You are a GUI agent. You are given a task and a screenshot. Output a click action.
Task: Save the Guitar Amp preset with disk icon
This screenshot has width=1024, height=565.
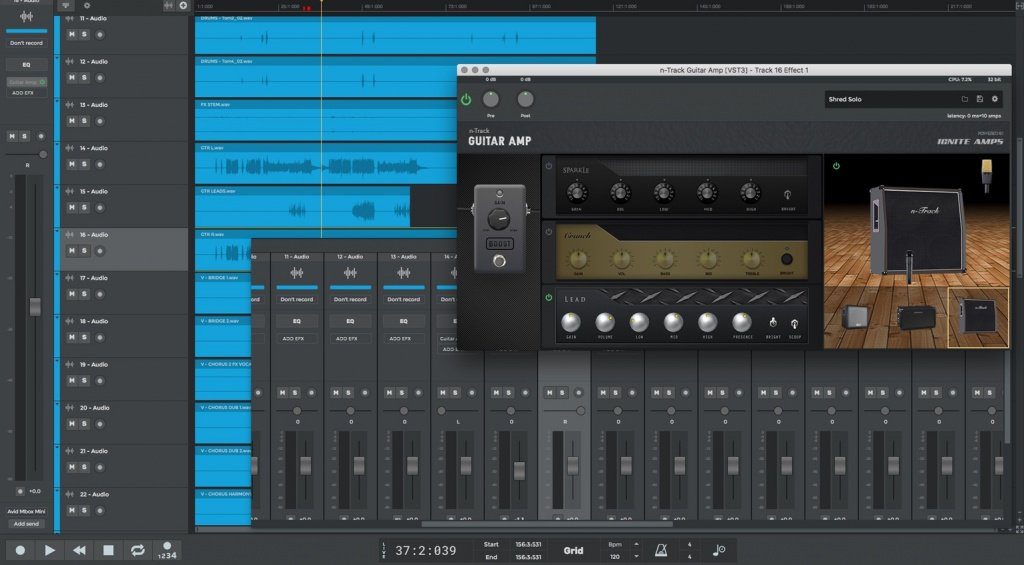[x=980, y=99]
